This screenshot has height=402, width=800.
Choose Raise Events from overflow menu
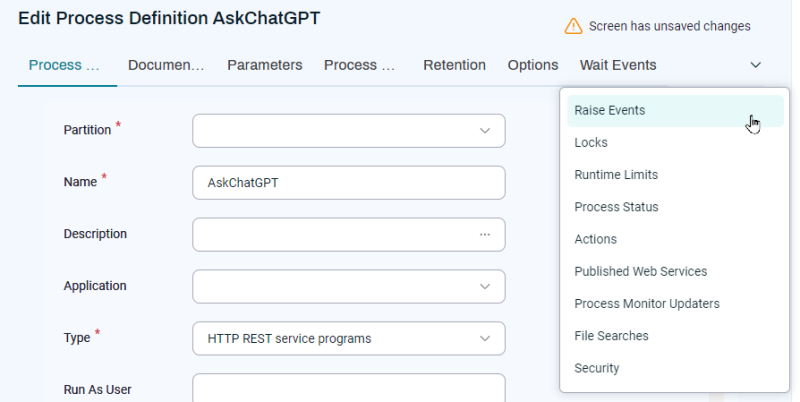coord(610,111)
